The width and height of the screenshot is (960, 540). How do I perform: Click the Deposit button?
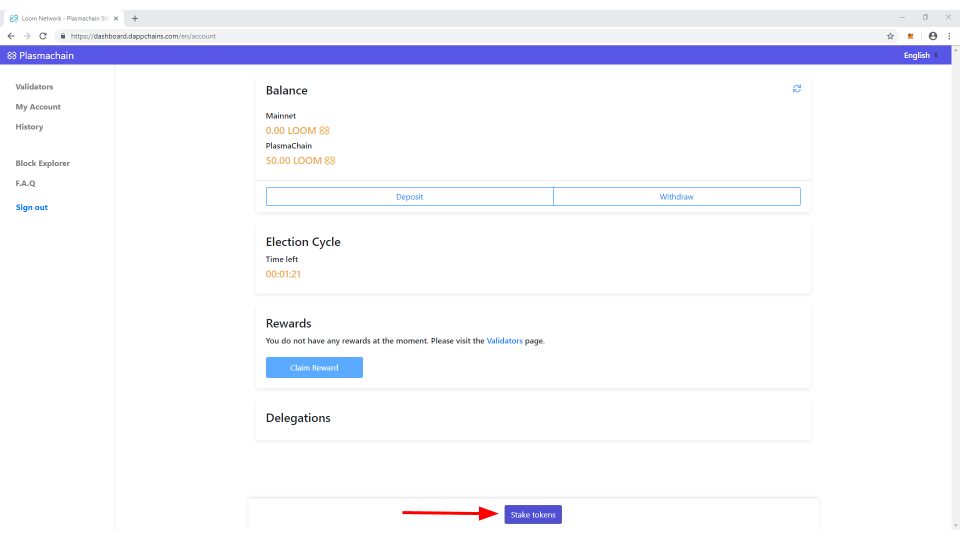click(x=410, y=197)
